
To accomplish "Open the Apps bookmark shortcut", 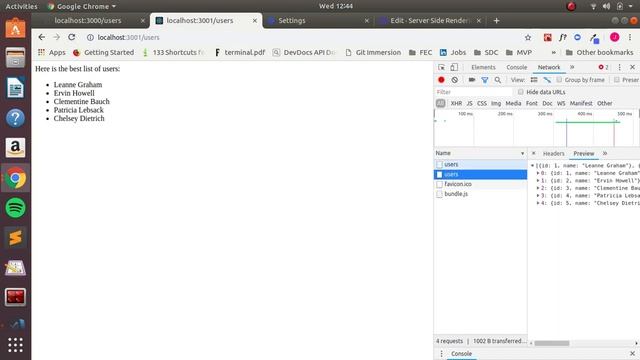I will tap(51, 53).
